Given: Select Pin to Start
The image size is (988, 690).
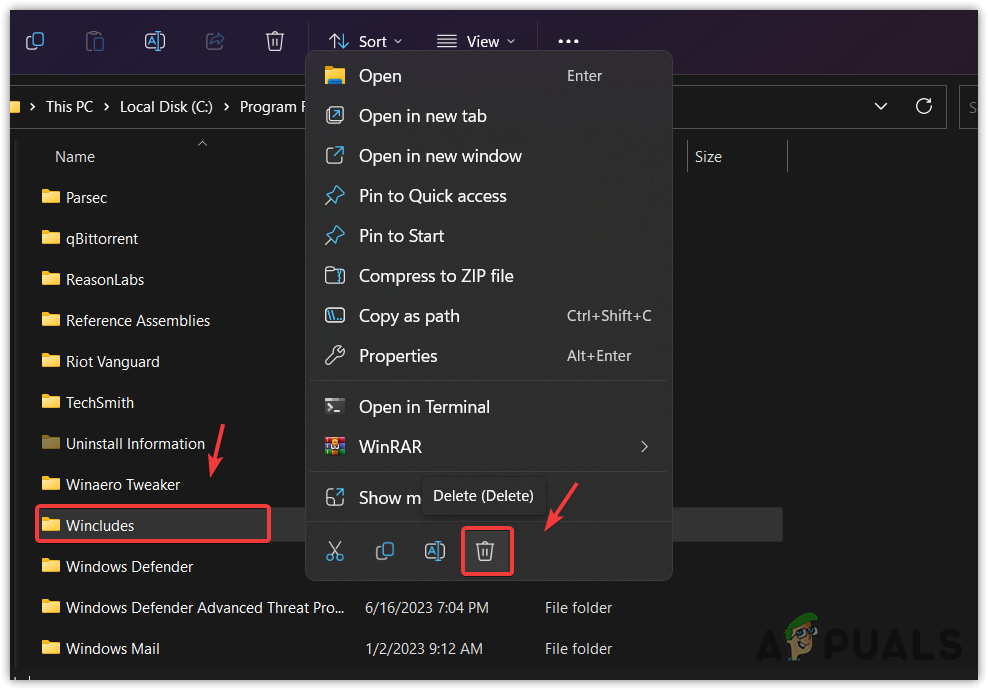Looking at the screenshot, I should [x=488, y=236].
